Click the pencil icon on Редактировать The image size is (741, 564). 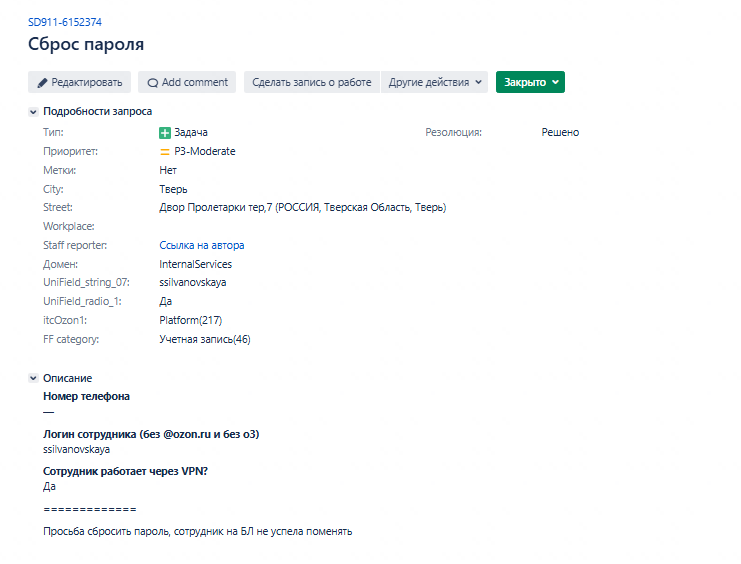pyautogui.click(x=43, y=83)
